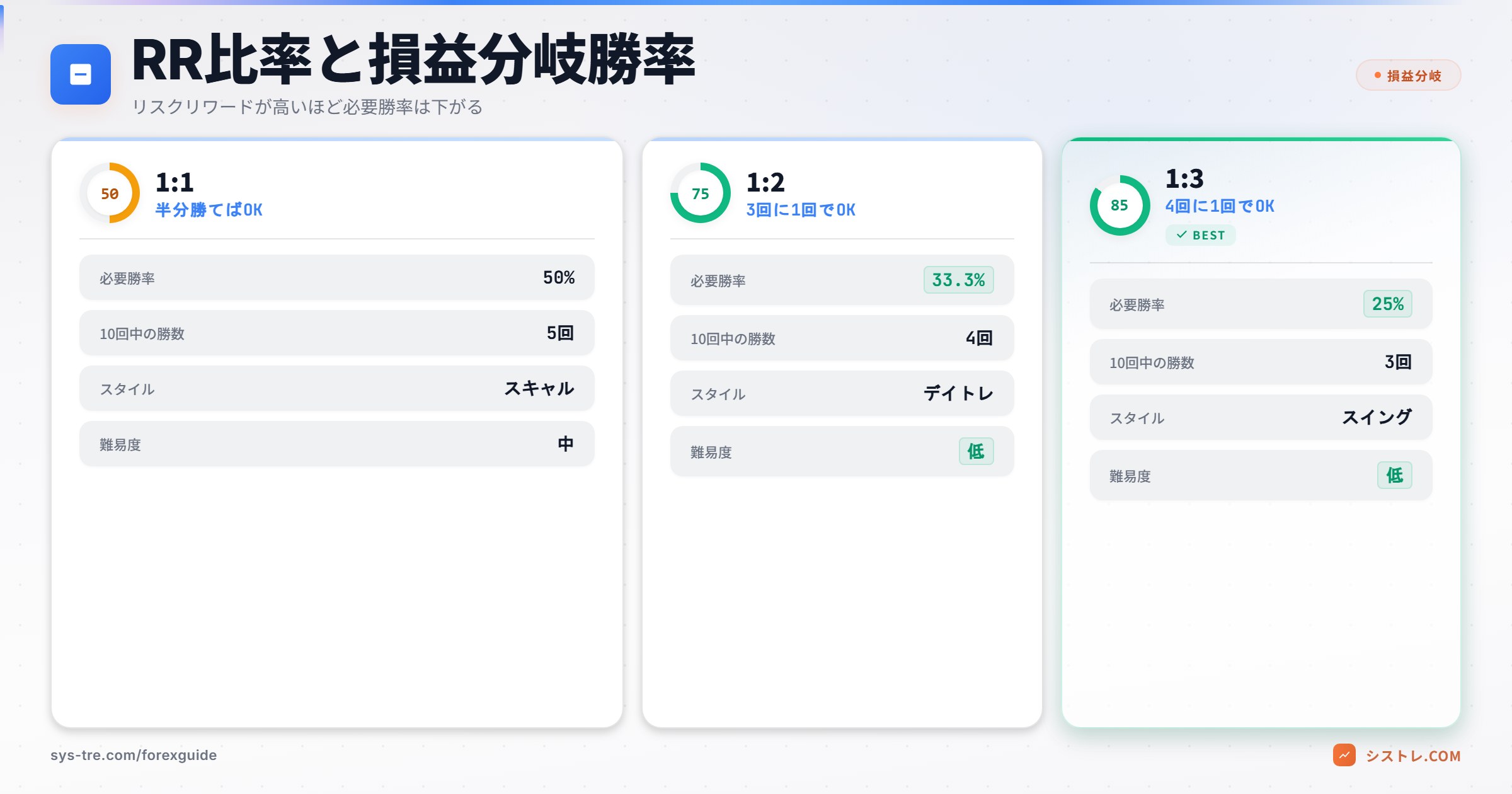Toggle the 33.3% highlight on the 1:2 card
The image size is (1512, 794).
point(958,280)
